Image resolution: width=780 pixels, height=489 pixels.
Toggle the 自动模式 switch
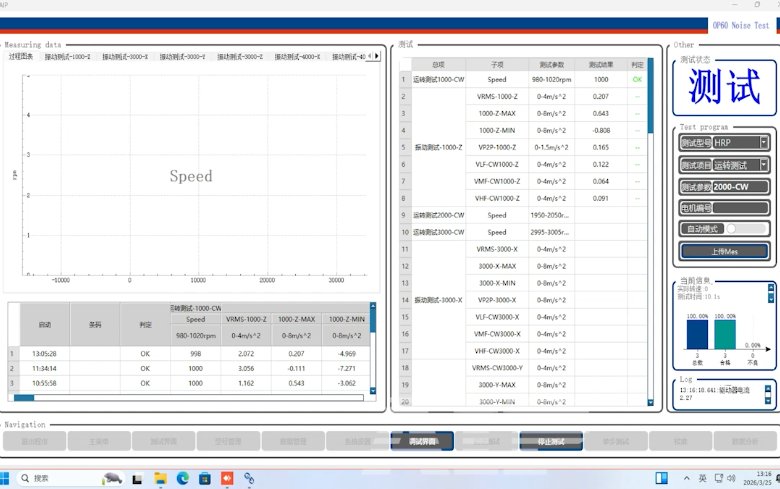[x=746, y=229]
